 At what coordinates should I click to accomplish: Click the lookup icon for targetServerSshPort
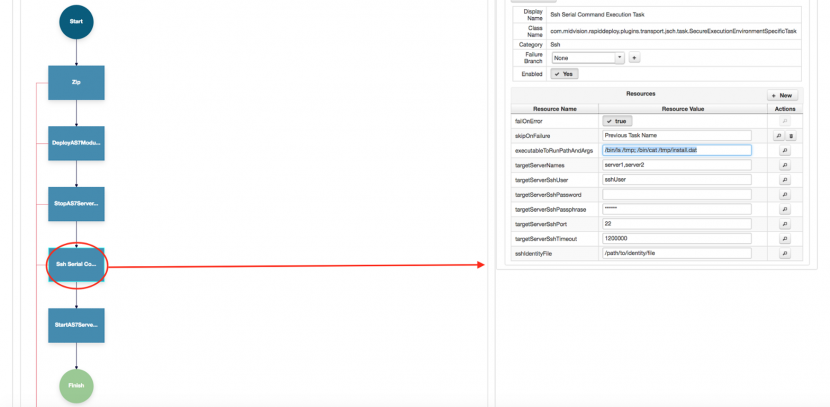click(784, 224)
